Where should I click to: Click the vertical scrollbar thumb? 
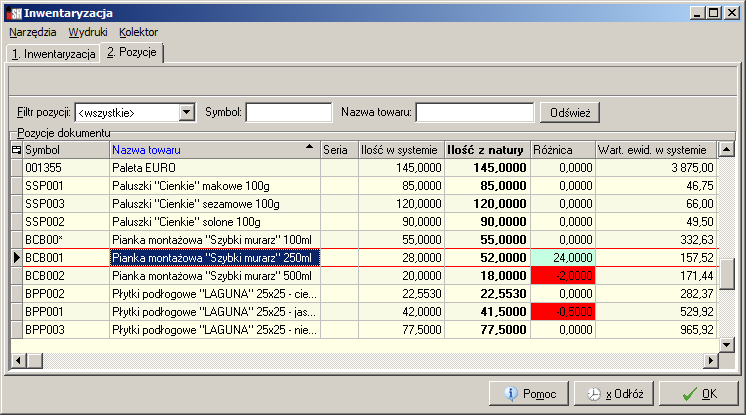click(726, 274)
